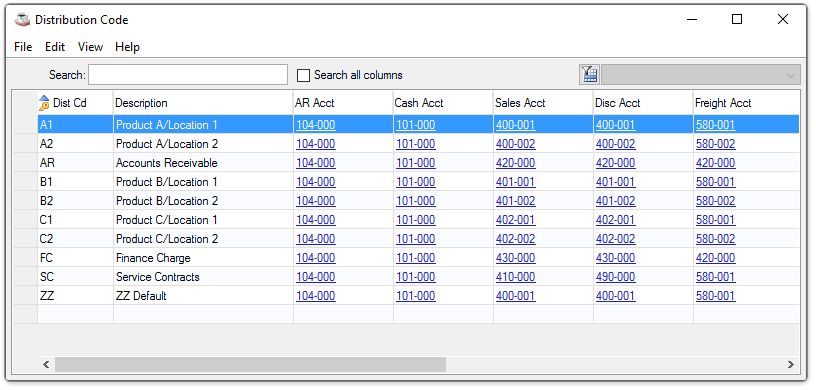Sort by Cash Acct column header
Screen dimensions: 816x390
click(x=443, y=103)
